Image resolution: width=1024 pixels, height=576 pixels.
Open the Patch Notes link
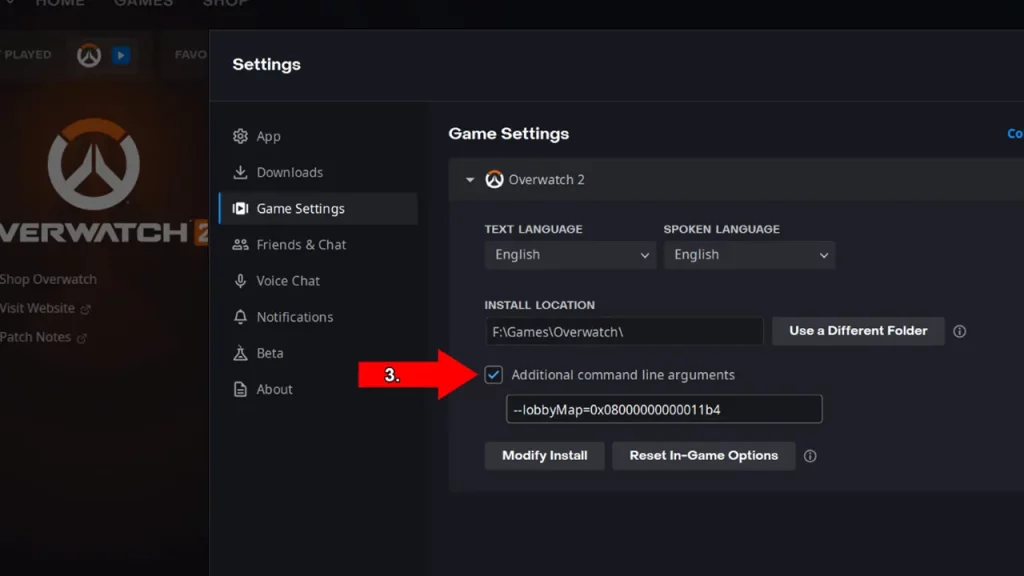[36, 337]
